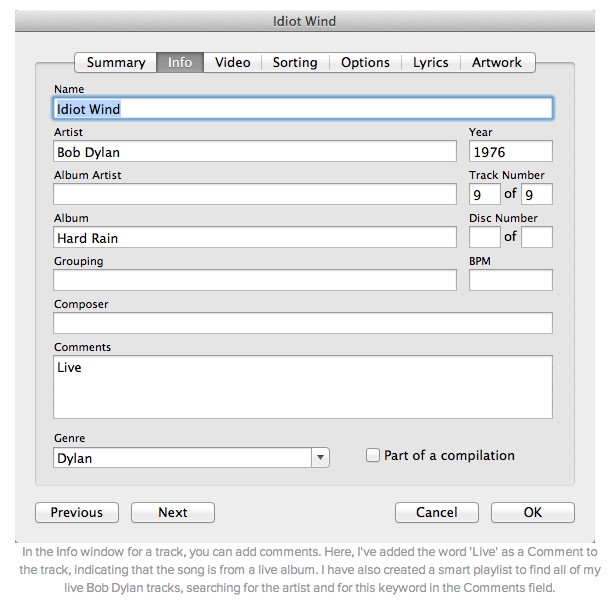Switch to the Summary tab
This screenshot has width=611, height=606.
(x=116, y=62)
